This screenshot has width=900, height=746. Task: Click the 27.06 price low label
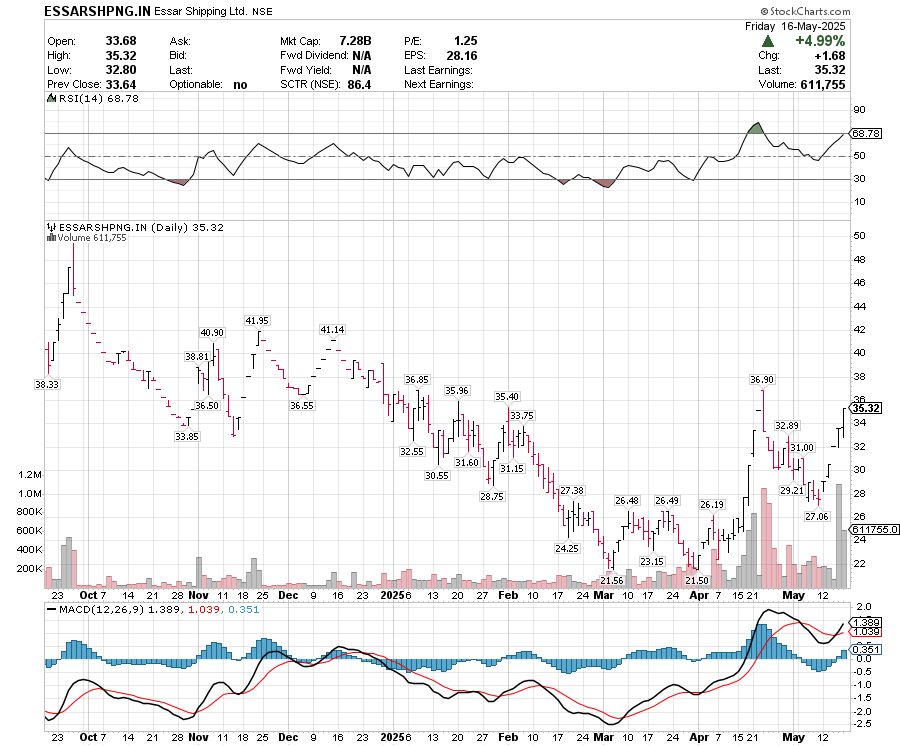816,517
